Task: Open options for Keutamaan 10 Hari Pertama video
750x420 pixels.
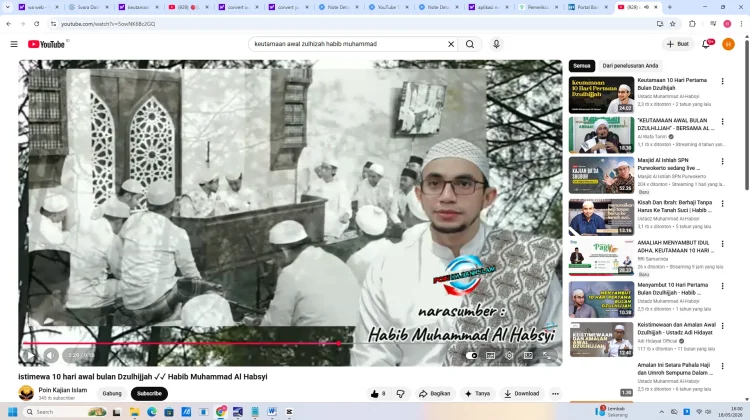Action: 722,81
